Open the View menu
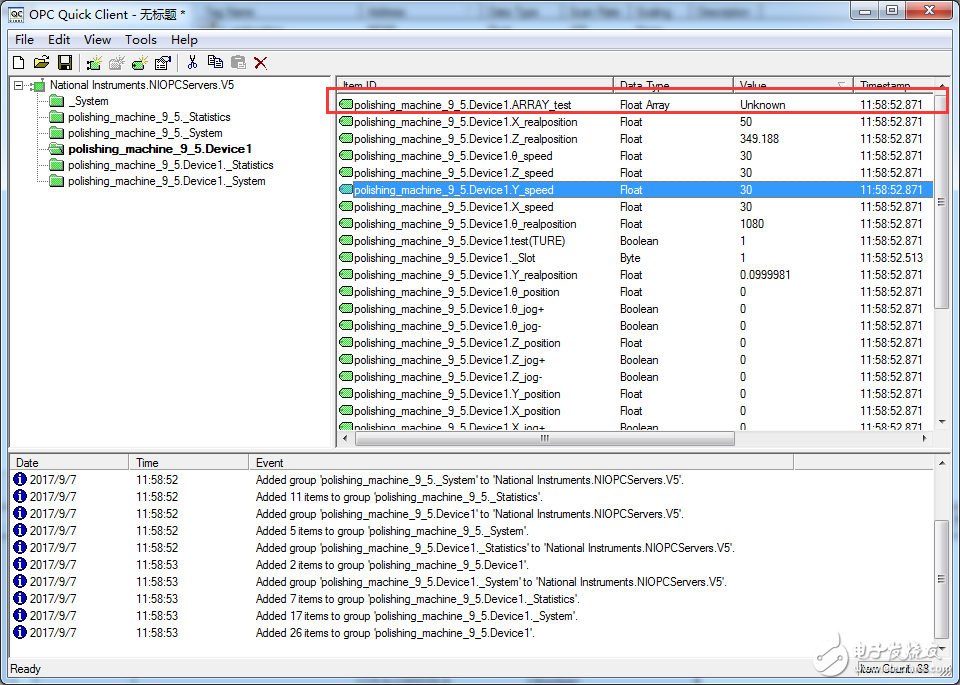Image resolution: width=960 pixels, height=685 pixels. (97, 40)
